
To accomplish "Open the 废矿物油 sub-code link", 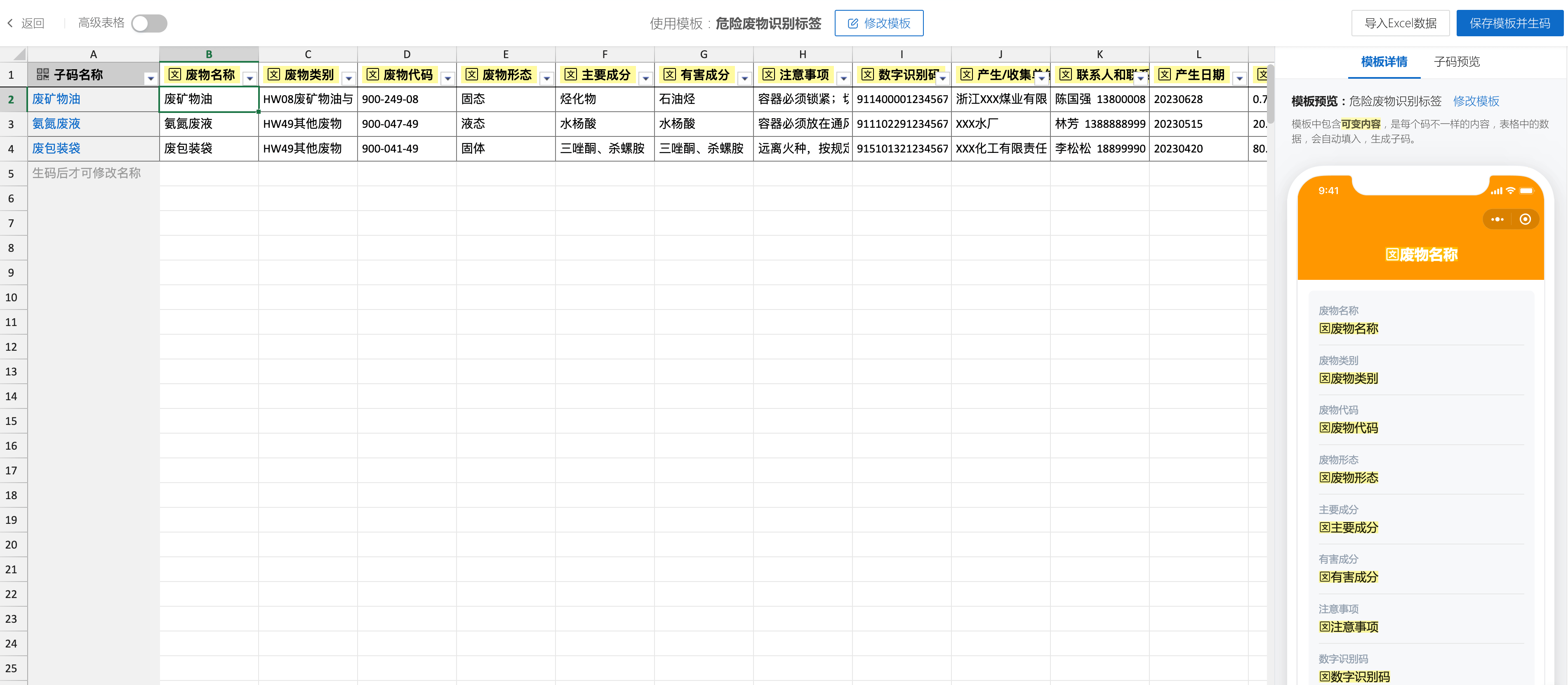I will click(56, 99).
